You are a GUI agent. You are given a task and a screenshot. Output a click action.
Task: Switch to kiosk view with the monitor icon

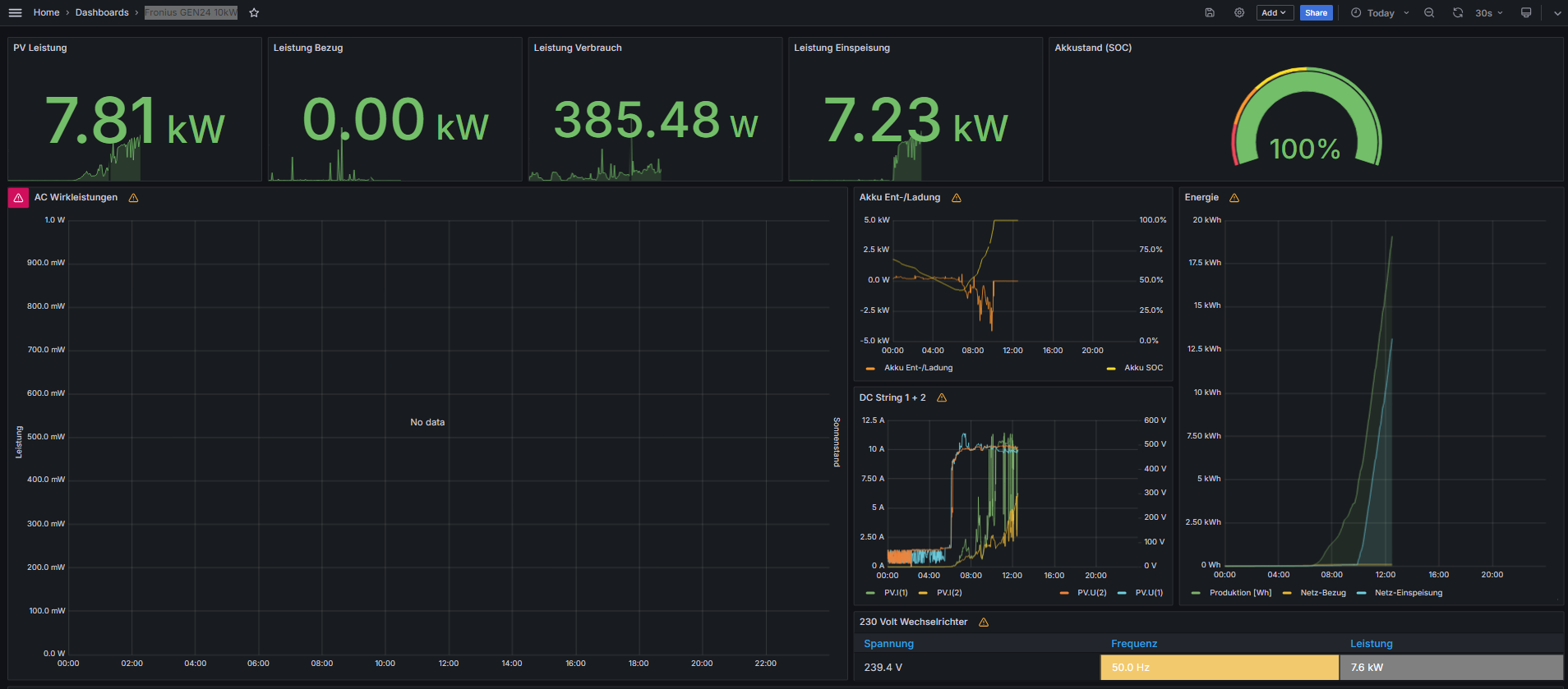pyautogui.click(x=1526, y=12)
